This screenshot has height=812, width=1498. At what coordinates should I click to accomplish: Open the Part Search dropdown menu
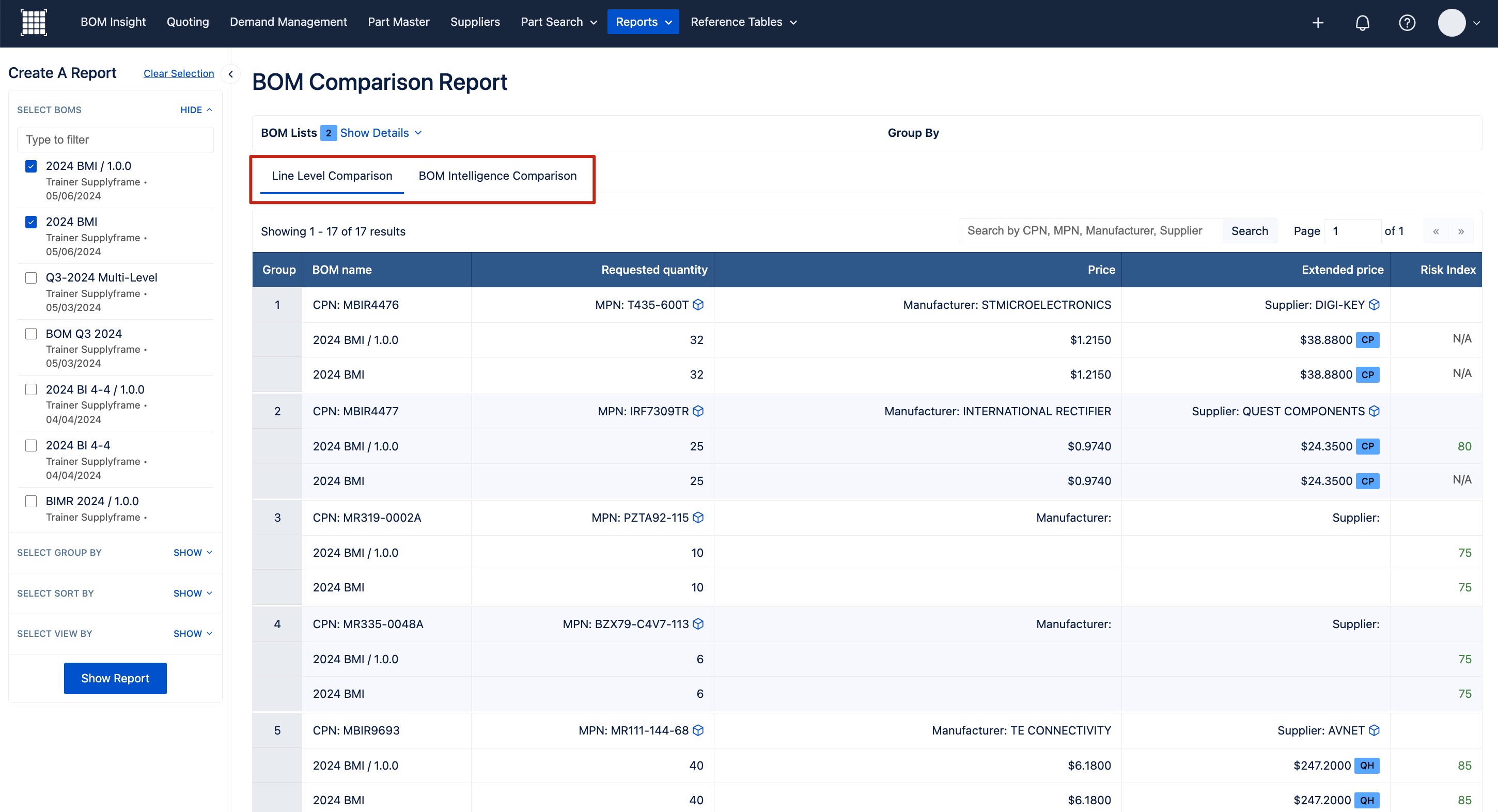click(559, 22)
